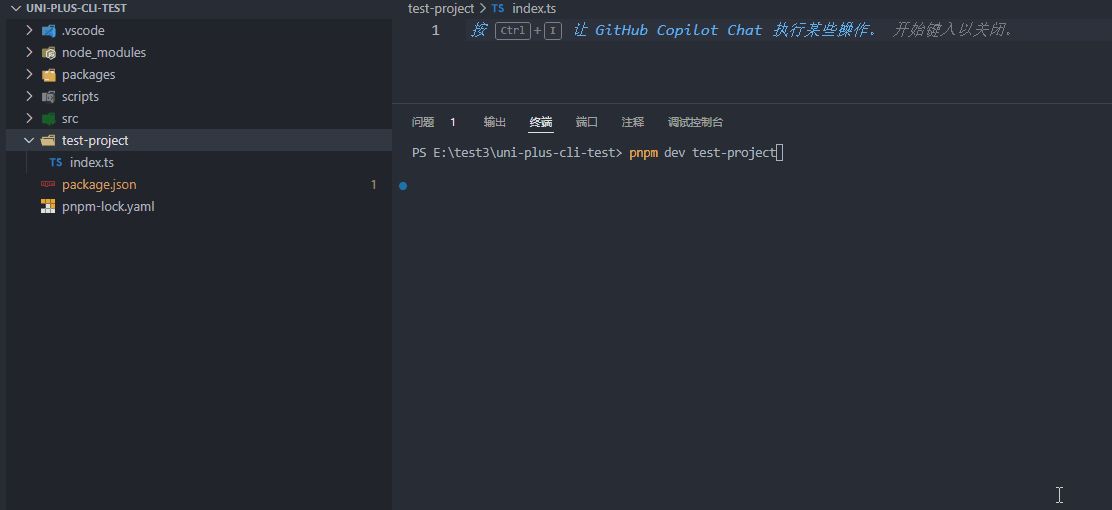Click the packages folder icon
The width and height of the screenshot is (1112, 510).
pos(48,75)
